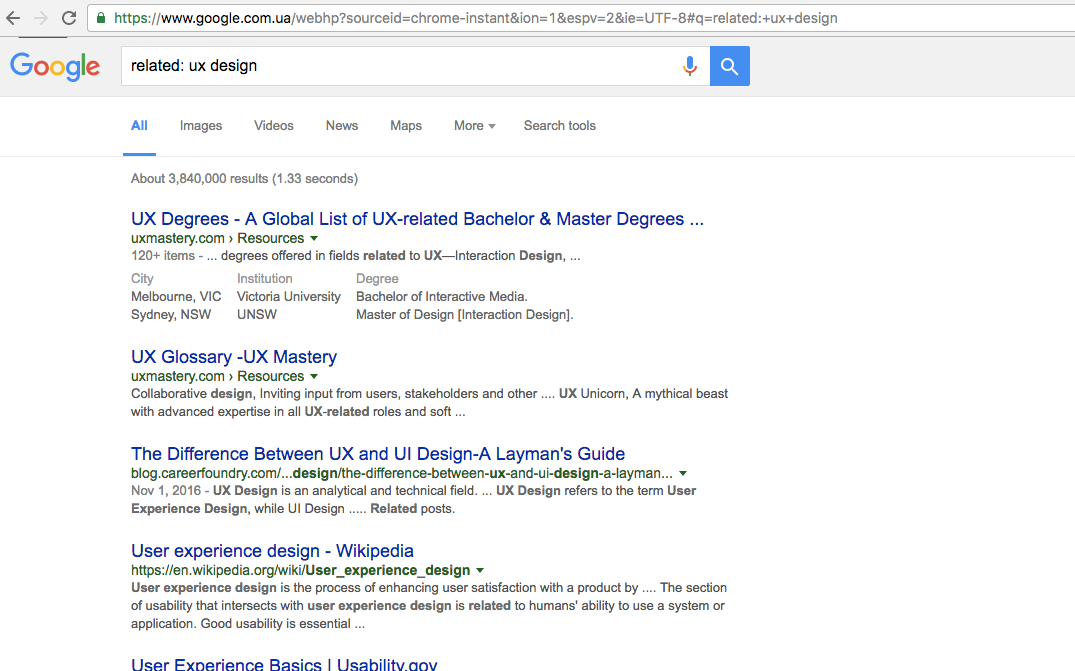Open Search tools options
Image resolution: width=1075 pixels, height=671 pixels.
point(559,125)
